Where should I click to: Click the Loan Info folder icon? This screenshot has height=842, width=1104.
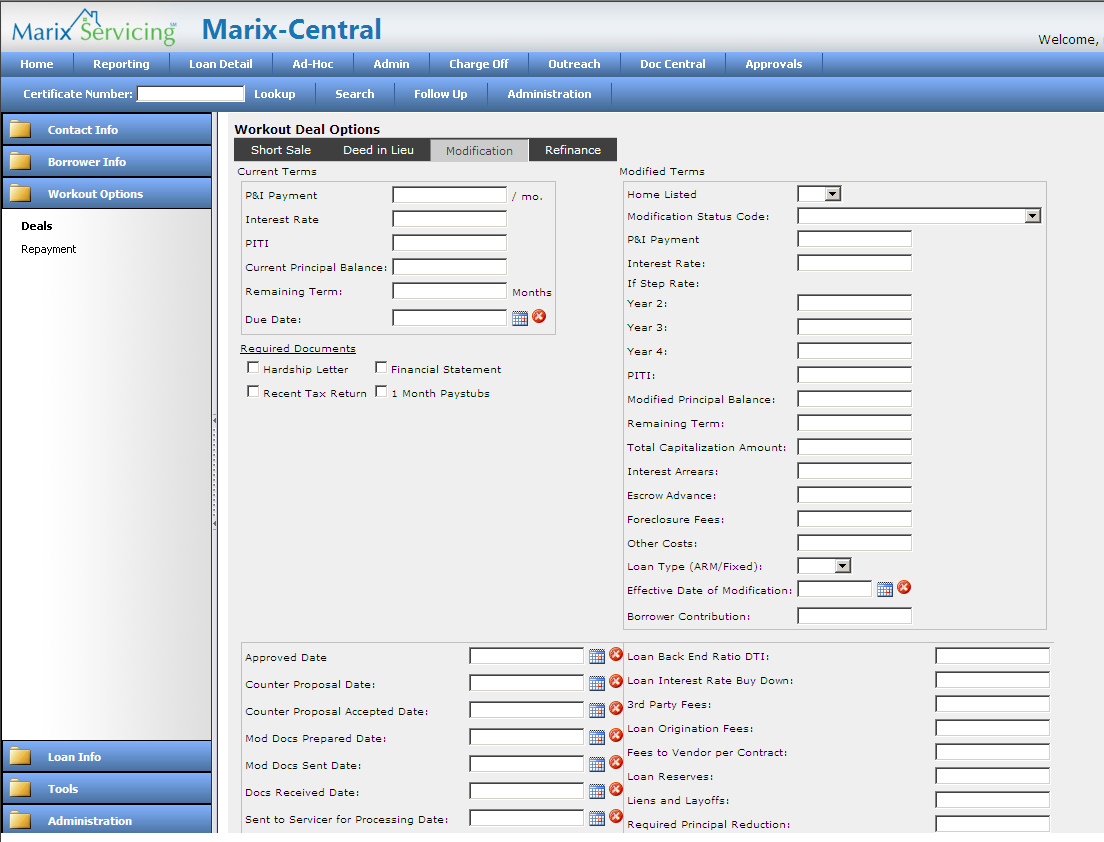point(20,757)
